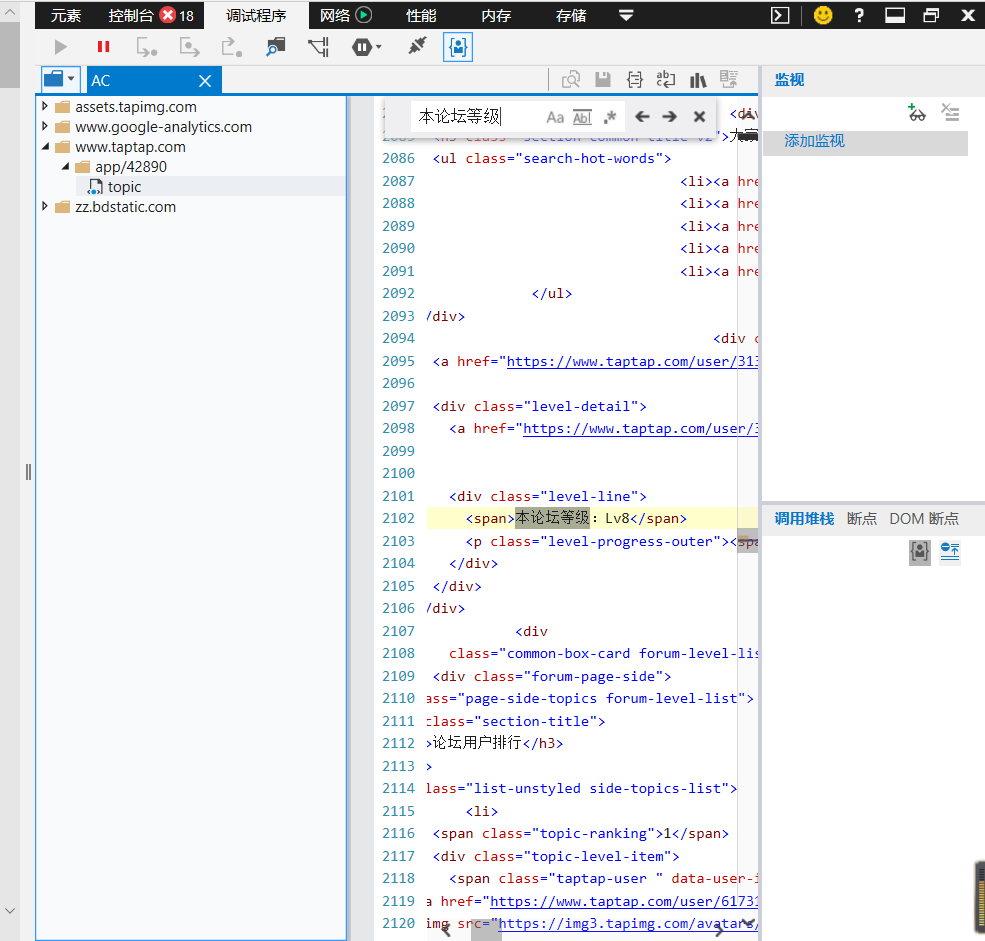
Task: Click the Step Into toolbar icon
Action: [146, 47]
